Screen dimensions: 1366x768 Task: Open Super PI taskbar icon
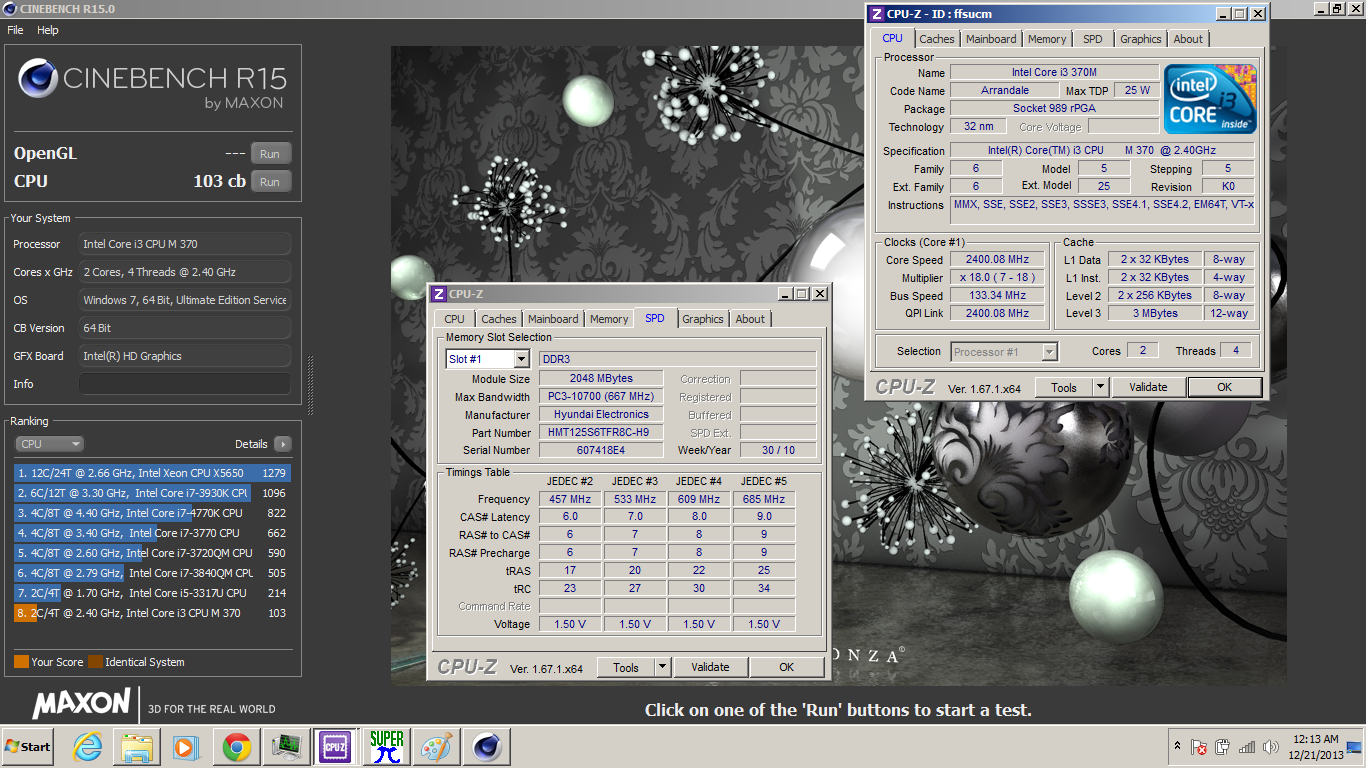pos(386,746)
